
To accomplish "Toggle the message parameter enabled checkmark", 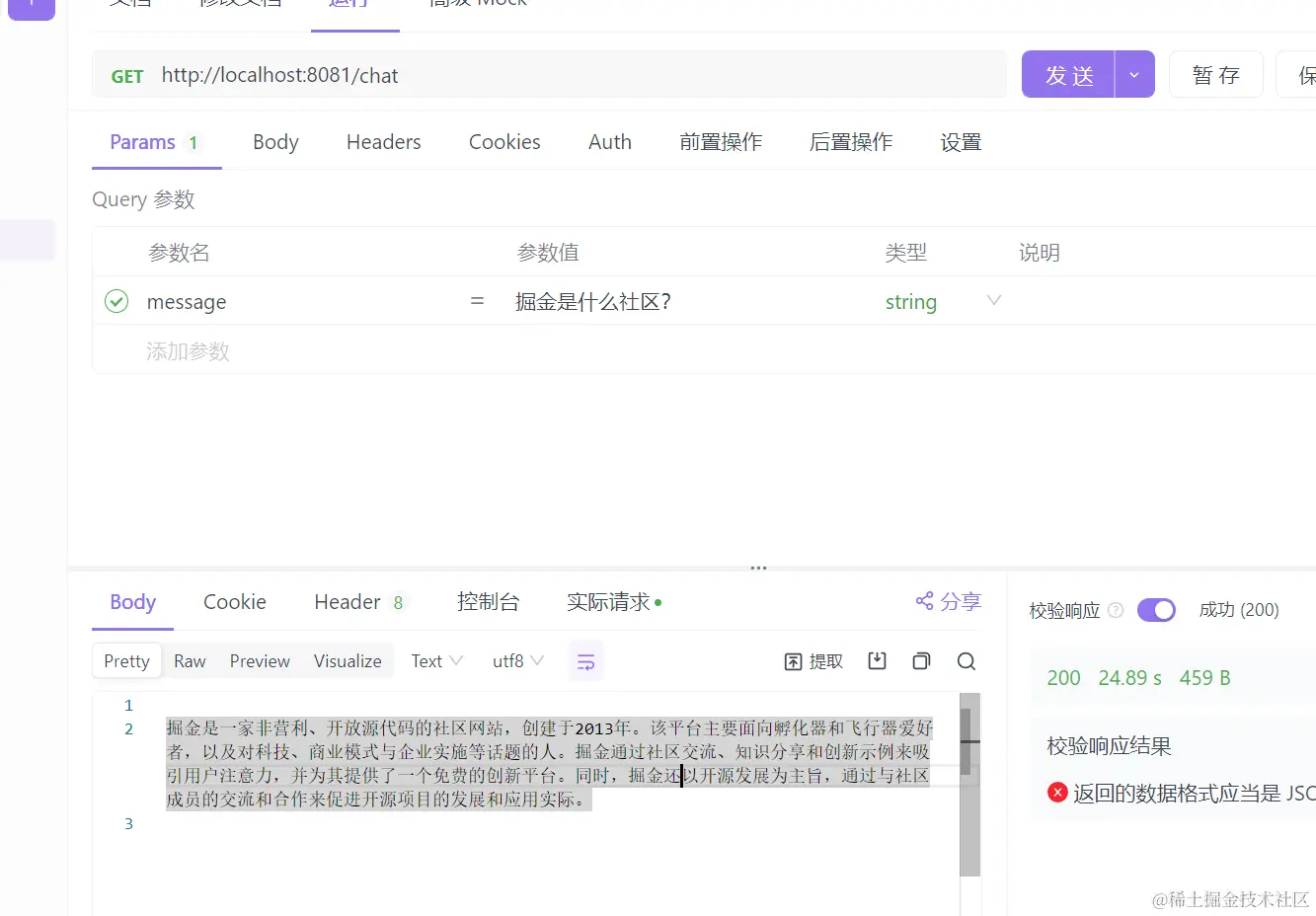I will (116, 301).
